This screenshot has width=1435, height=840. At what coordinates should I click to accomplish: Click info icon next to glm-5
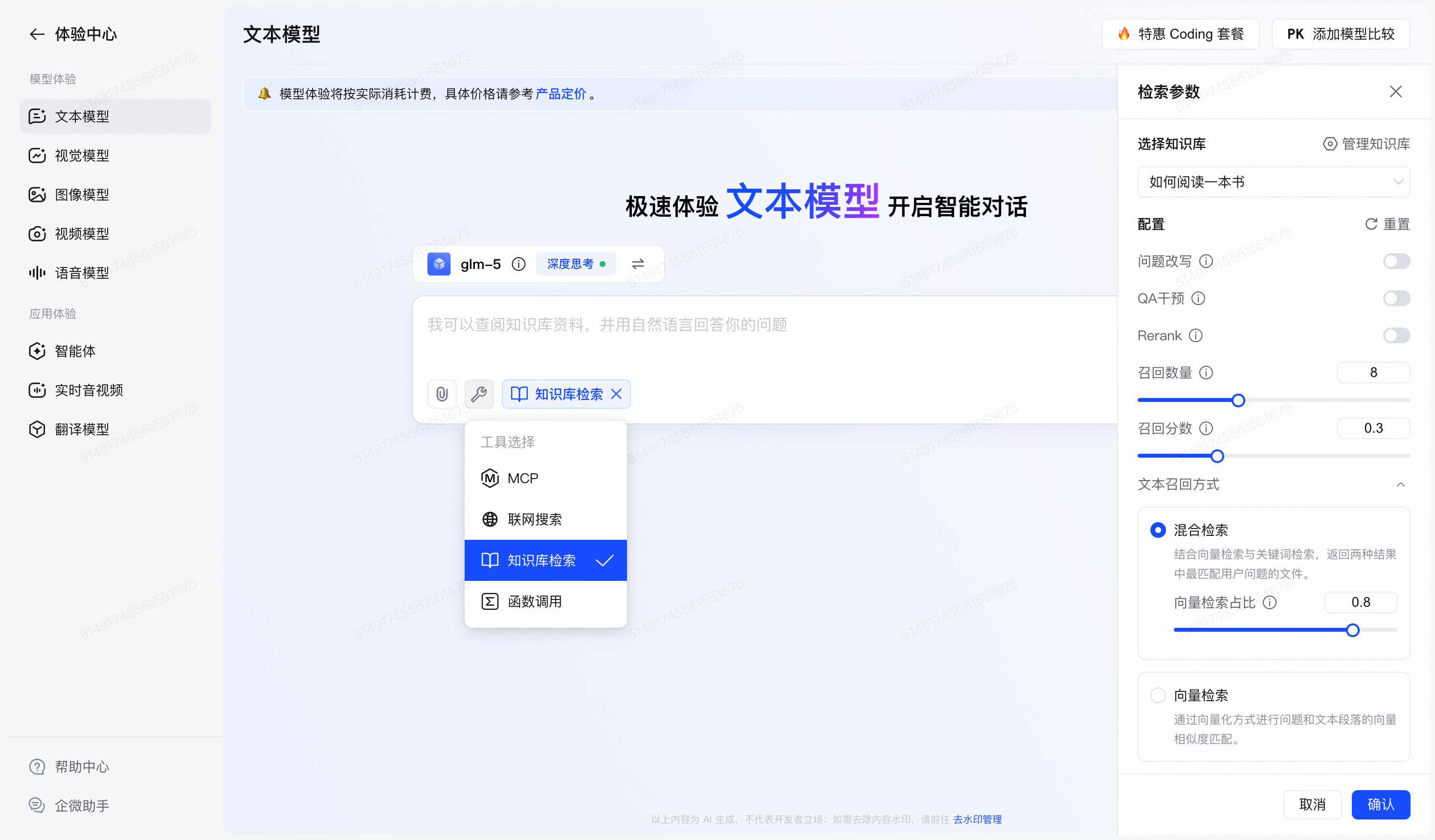tap(518, 264)
